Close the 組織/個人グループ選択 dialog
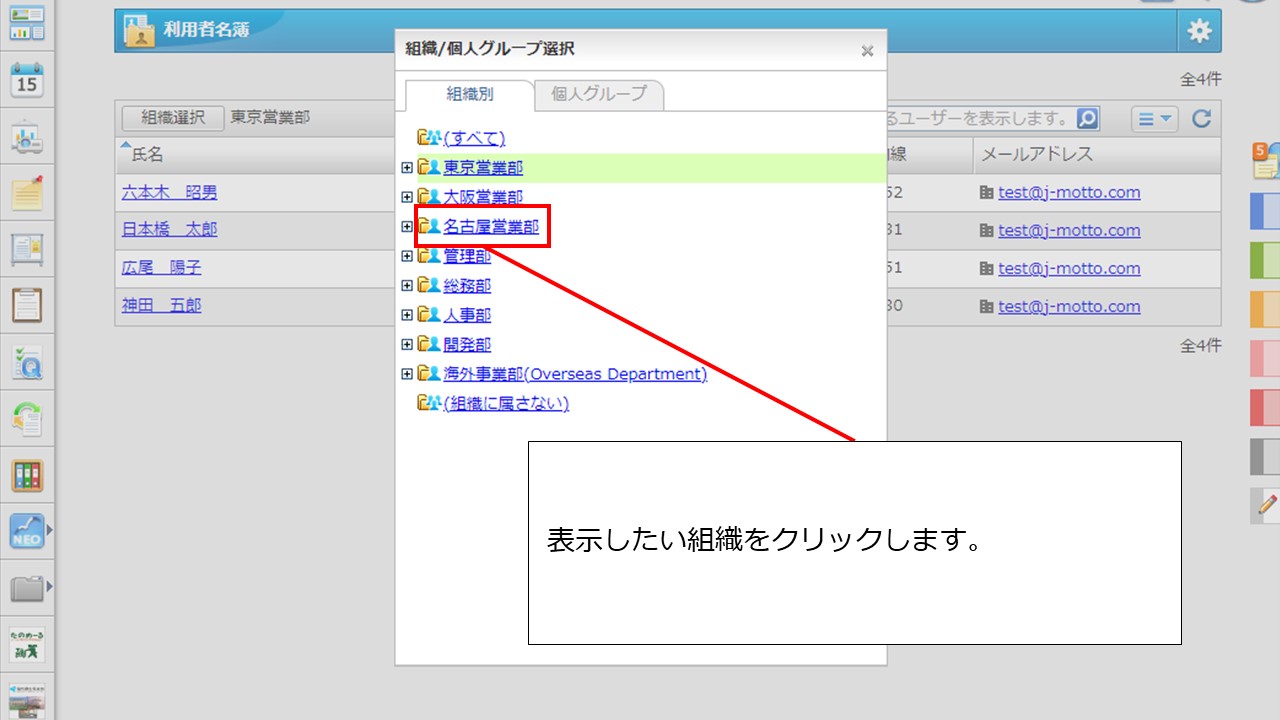The width and height of the screenshot is (1280, 720). tap(867, 51)
